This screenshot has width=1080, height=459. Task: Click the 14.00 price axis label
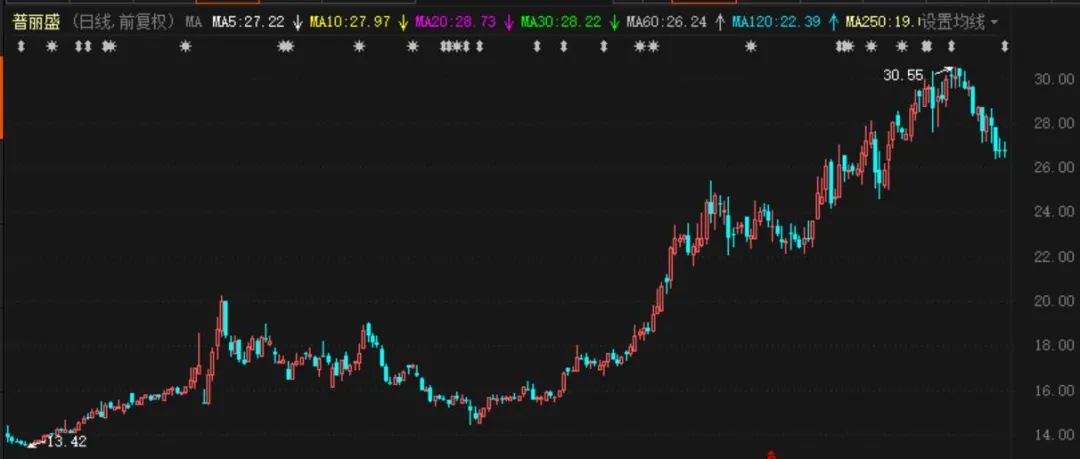click(1057, 435)
